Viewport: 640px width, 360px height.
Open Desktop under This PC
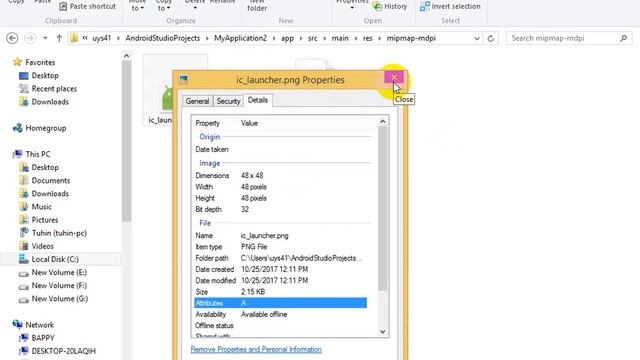(x=45, y=167)
